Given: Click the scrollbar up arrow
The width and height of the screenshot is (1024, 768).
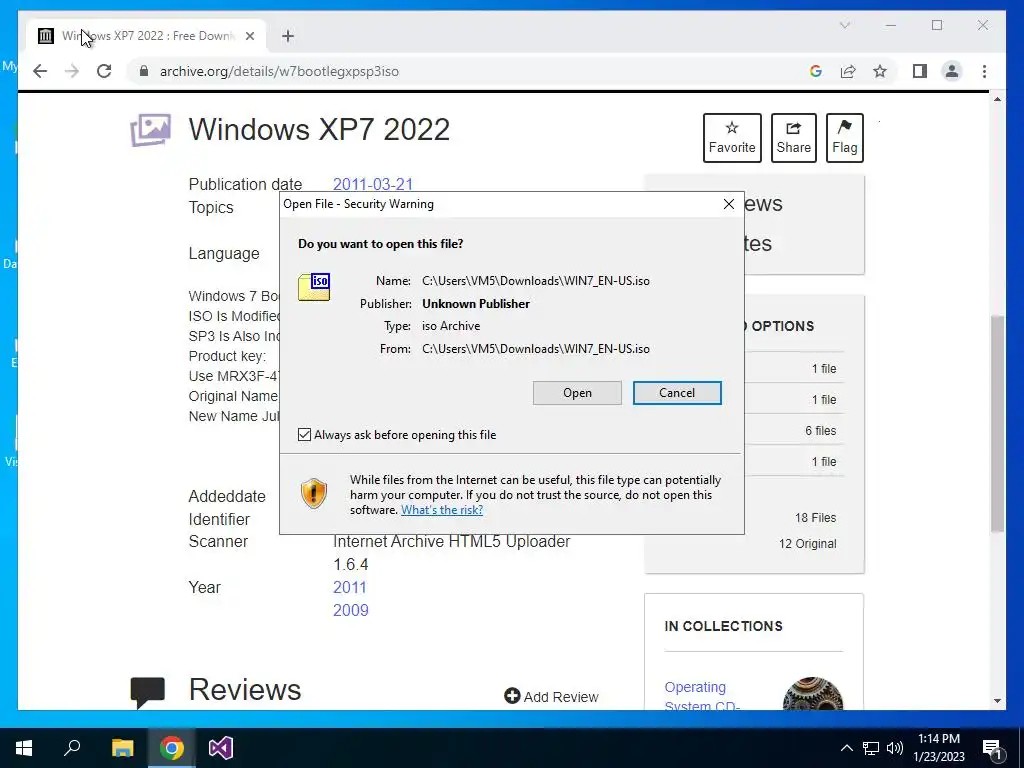Looking at the screenshot, I should point(997,99).
